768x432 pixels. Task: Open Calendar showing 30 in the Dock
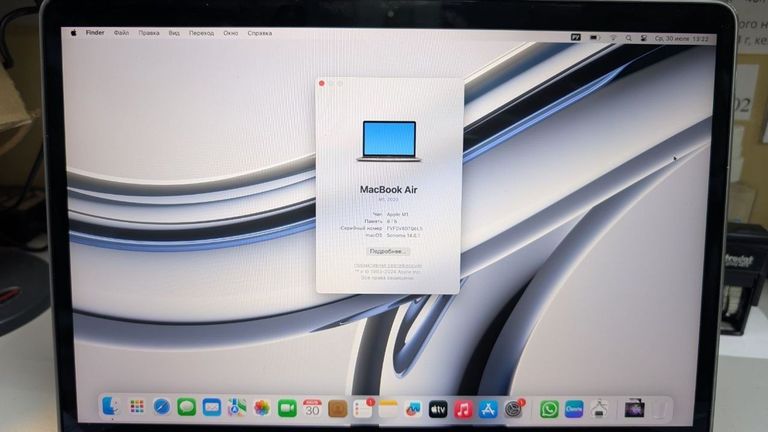click(312, 408)
